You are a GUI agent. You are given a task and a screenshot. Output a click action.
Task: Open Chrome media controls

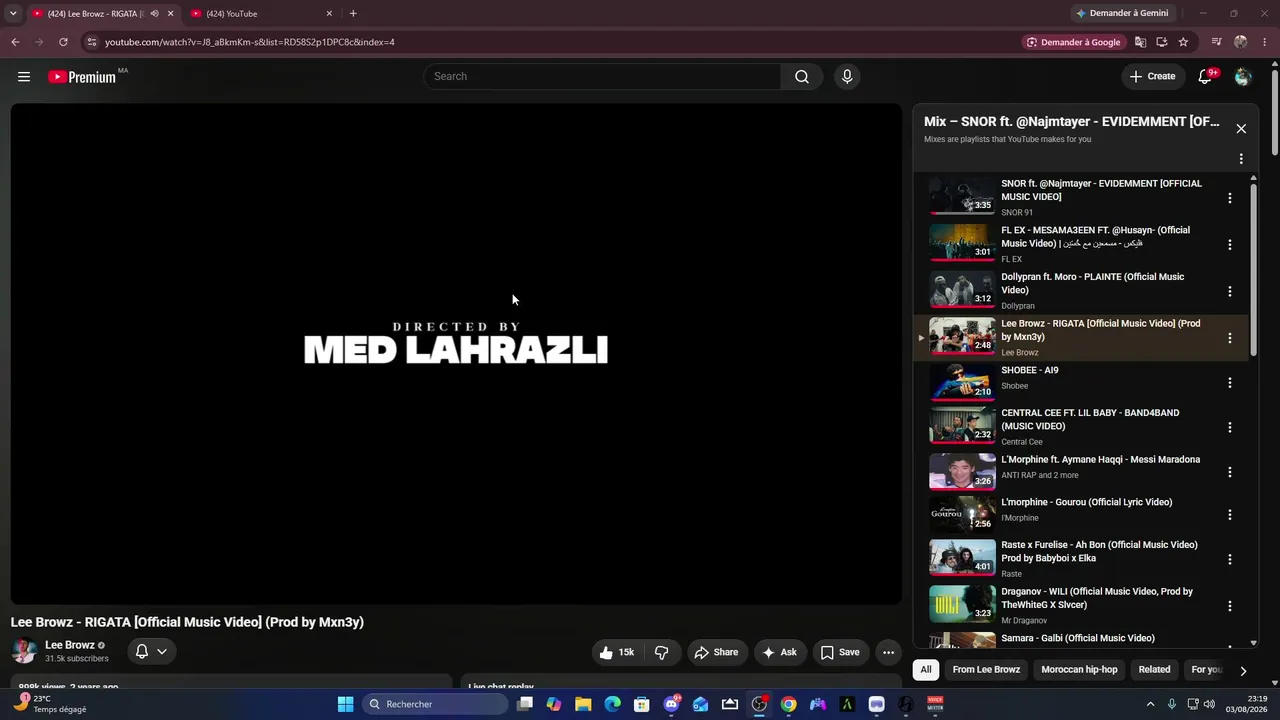pyautogui.click(x=1216, y=42)
